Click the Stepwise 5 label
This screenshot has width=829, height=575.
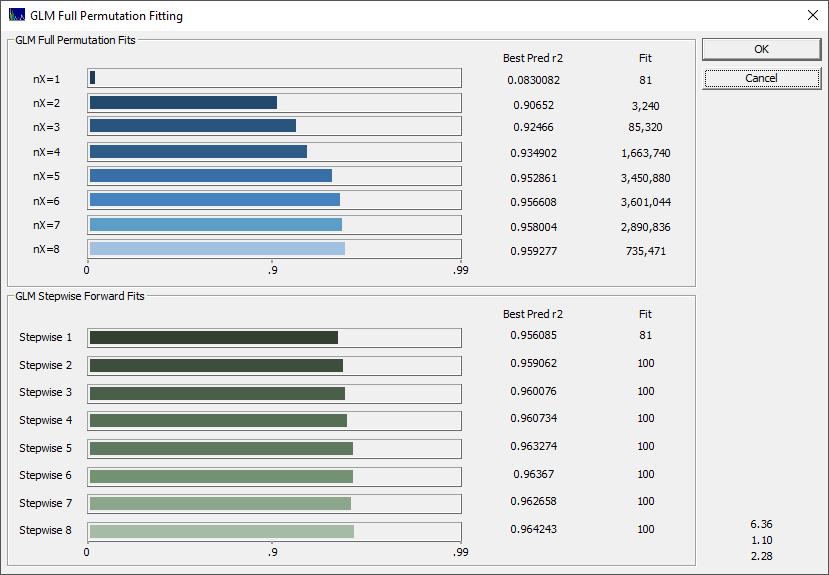[45, 448]
